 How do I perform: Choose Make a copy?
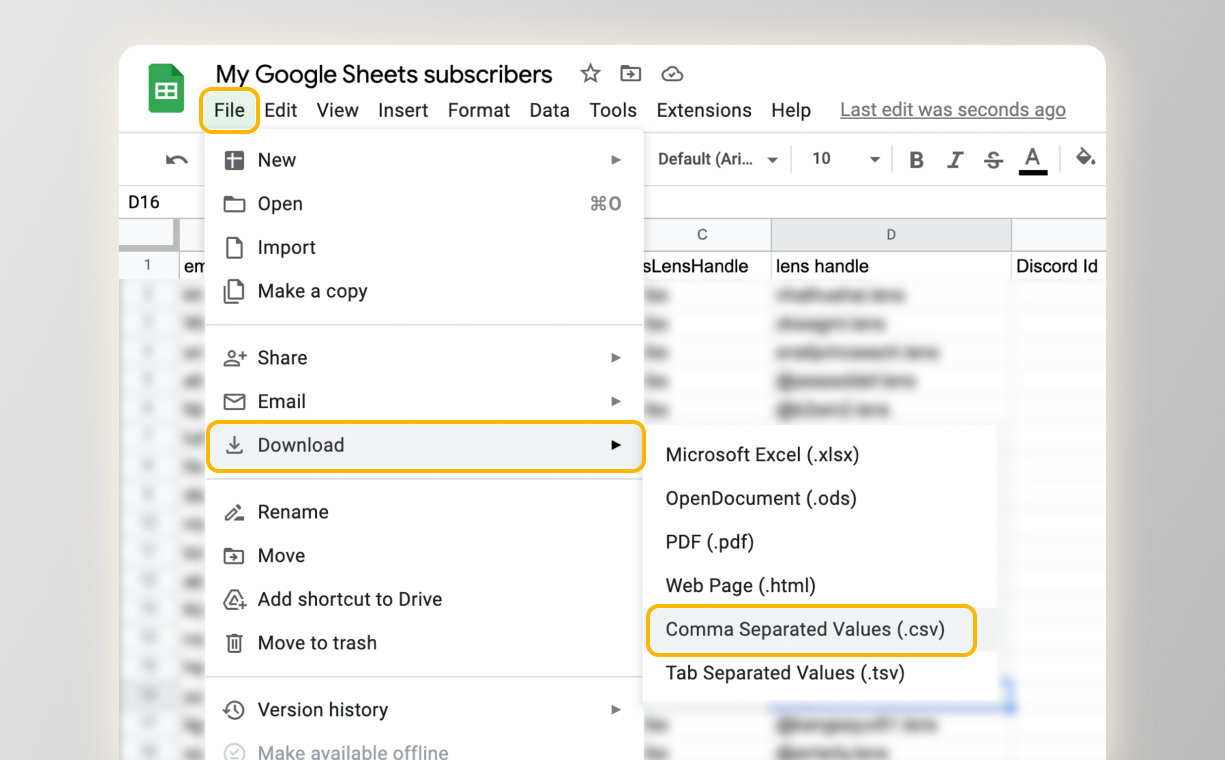point(424,291)
